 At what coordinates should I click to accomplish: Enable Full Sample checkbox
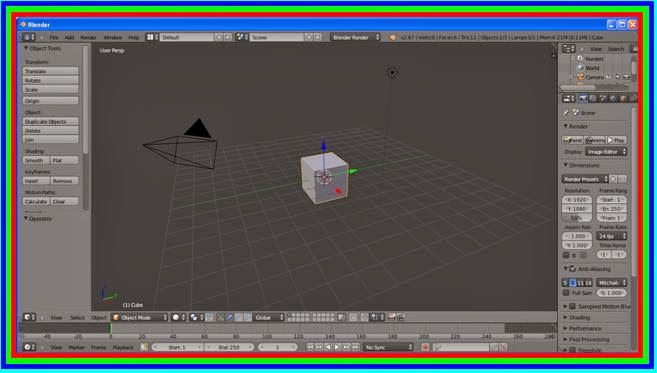(x=566, y=293)
